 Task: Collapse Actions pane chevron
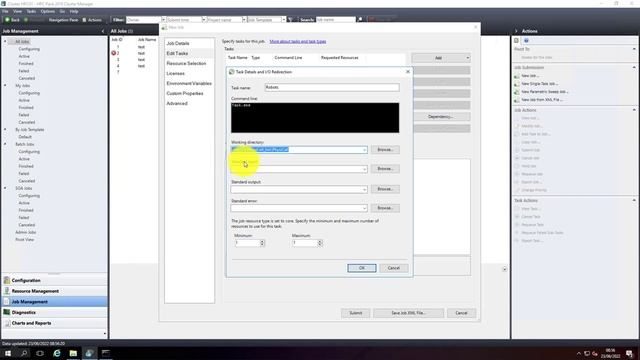(x=516, y=31)
